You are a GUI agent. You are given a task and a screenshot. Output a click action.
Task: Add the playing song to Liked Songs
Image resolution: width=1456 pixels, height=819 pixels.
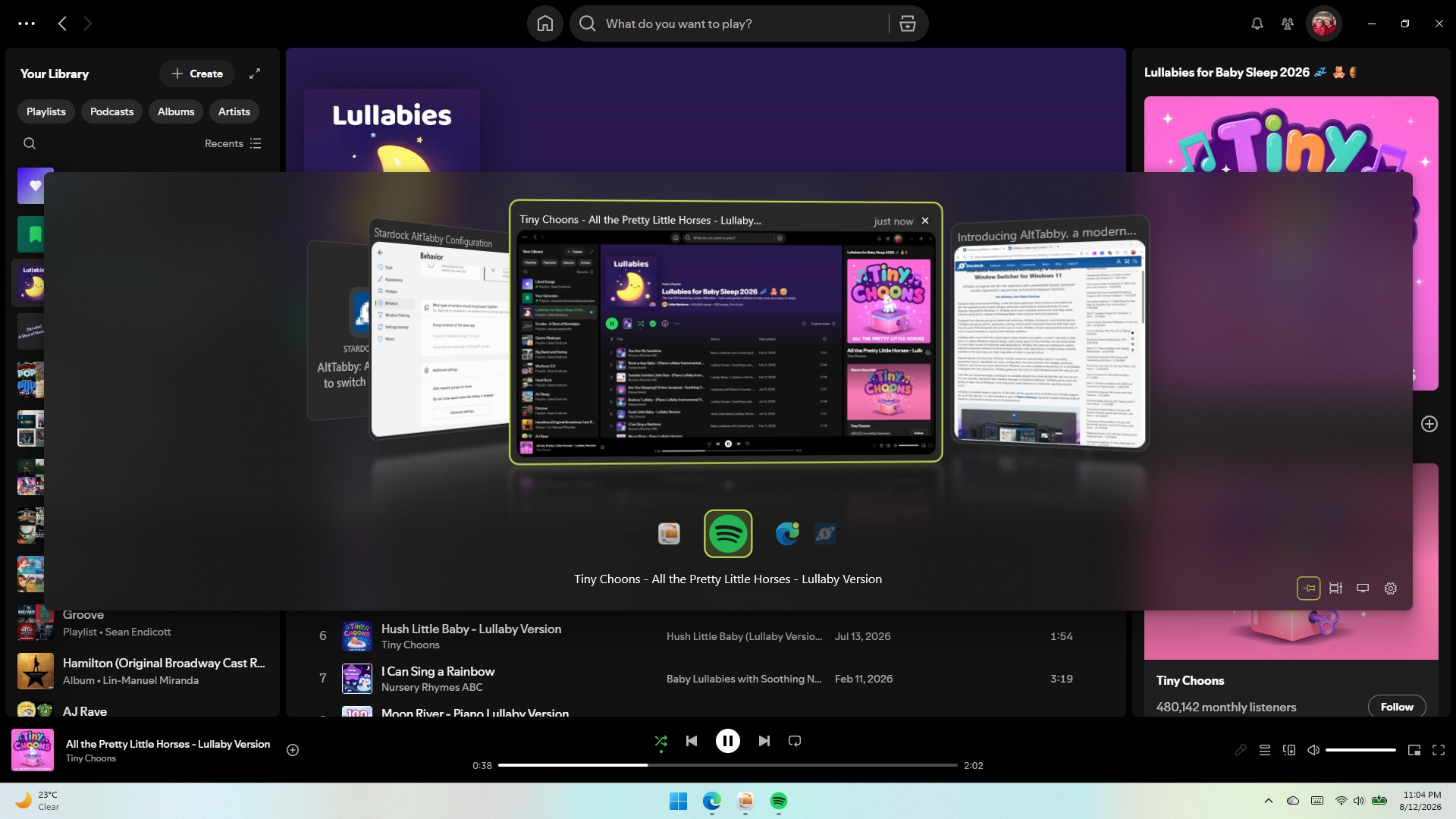(x=293, y=750)
